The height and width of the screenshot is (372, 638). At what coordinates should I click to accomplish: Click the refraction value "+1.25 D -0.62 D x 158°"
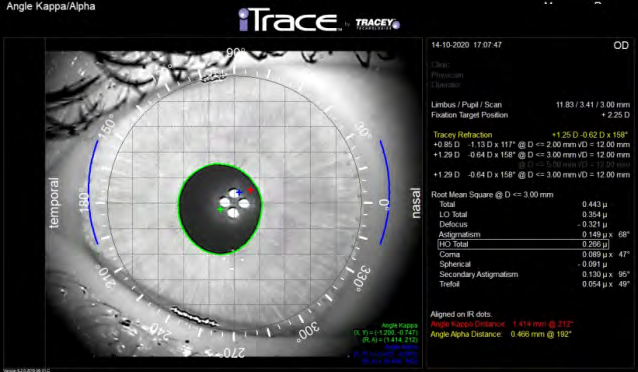[590, 135]
